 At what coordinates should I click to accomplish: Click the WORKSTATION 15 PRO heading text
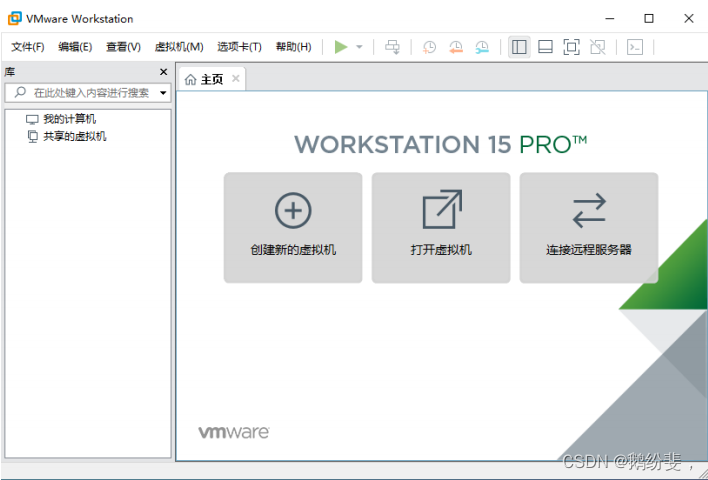pyautogui.click(x=441, y=144)
